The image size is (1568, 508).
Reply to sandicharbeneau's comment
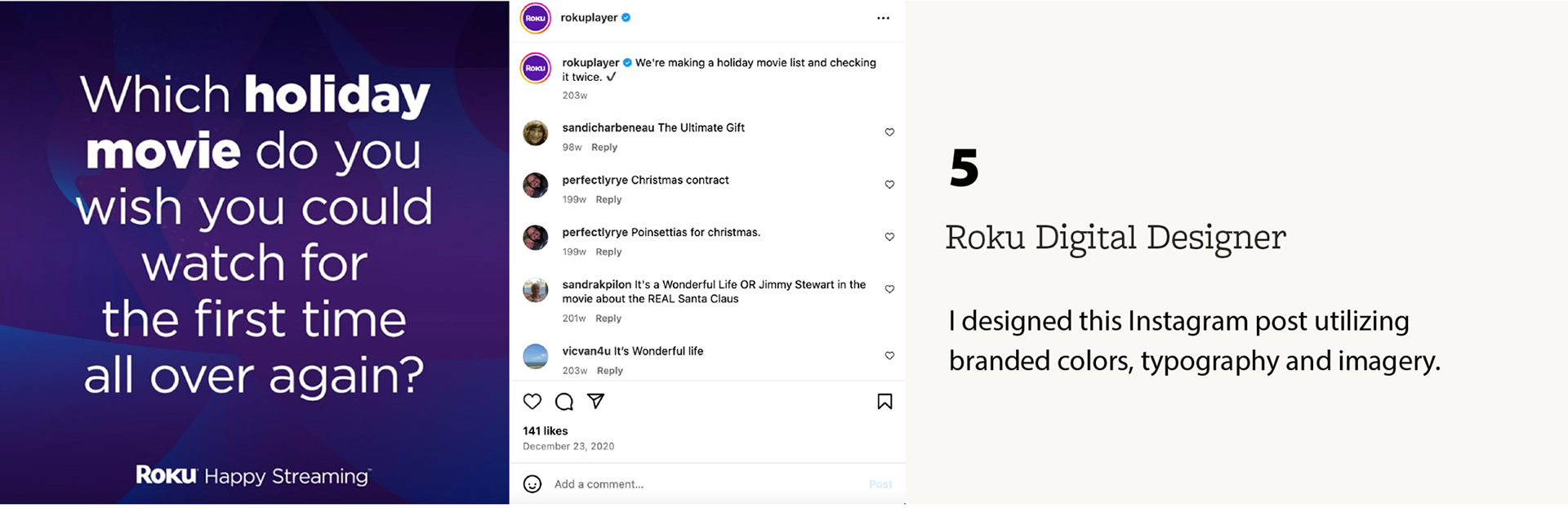coord(604,148)
